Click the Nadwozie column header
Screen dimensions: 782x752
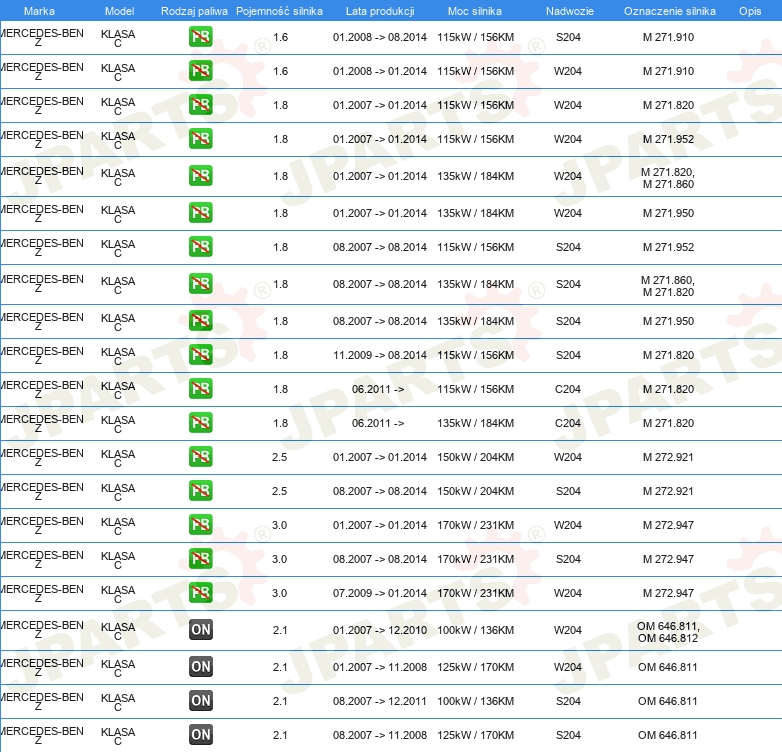570,11
